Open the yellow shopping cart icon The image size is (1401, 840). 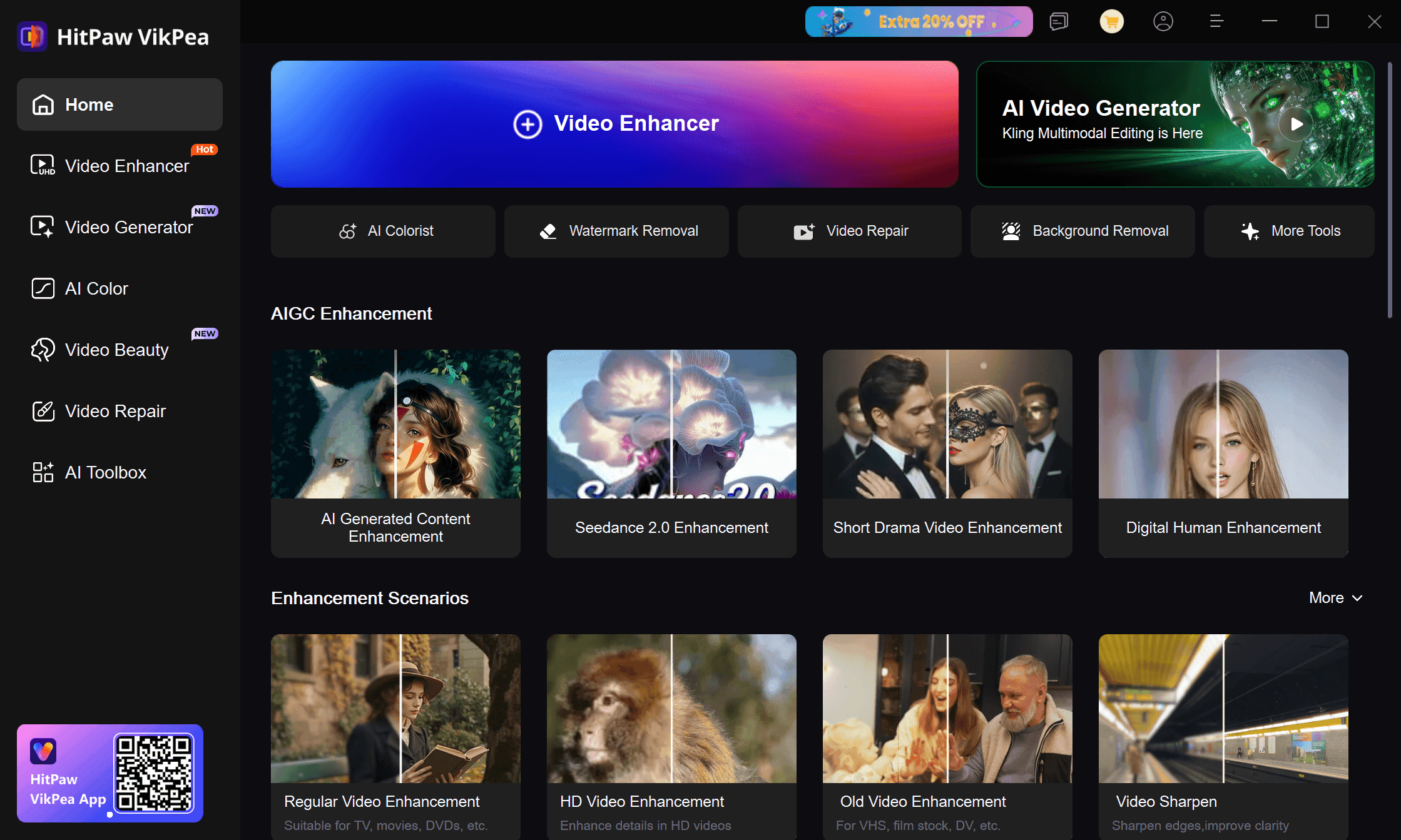[x=1111, y=22]
